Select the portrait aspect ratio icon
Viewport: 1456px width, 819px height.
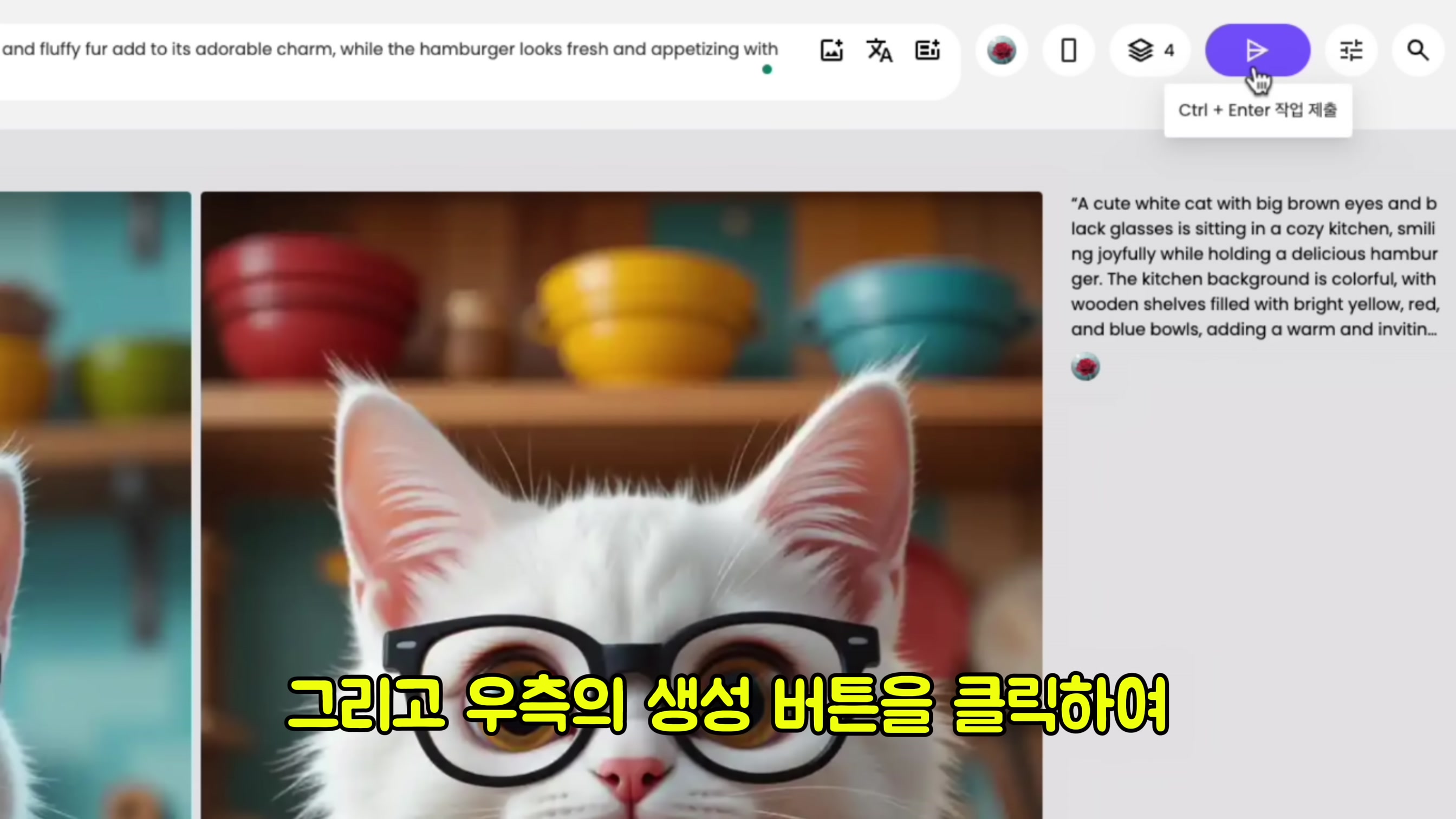click(x=1068, y=50)
